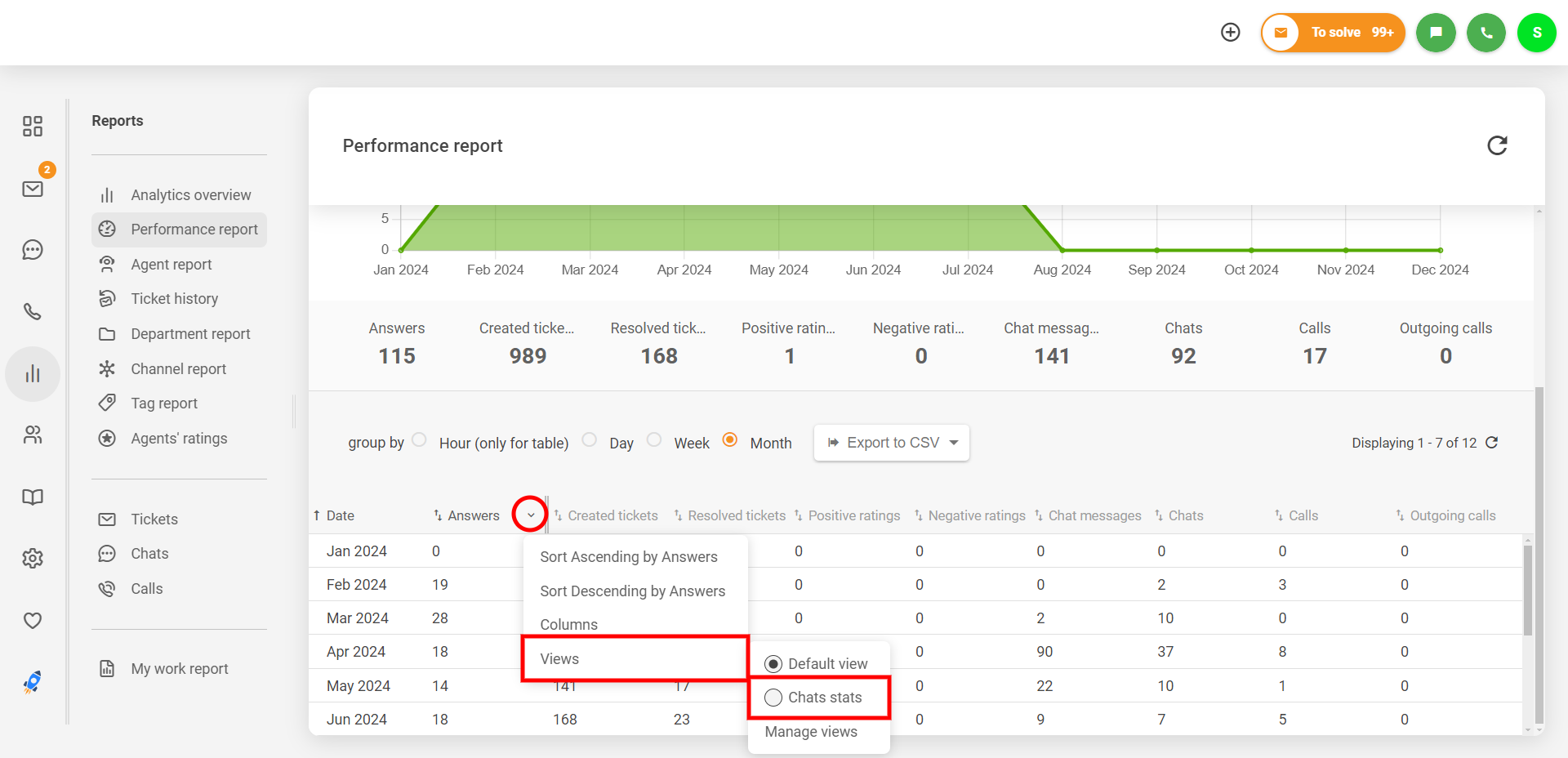Refresh the Performance report

point(1496,145)
